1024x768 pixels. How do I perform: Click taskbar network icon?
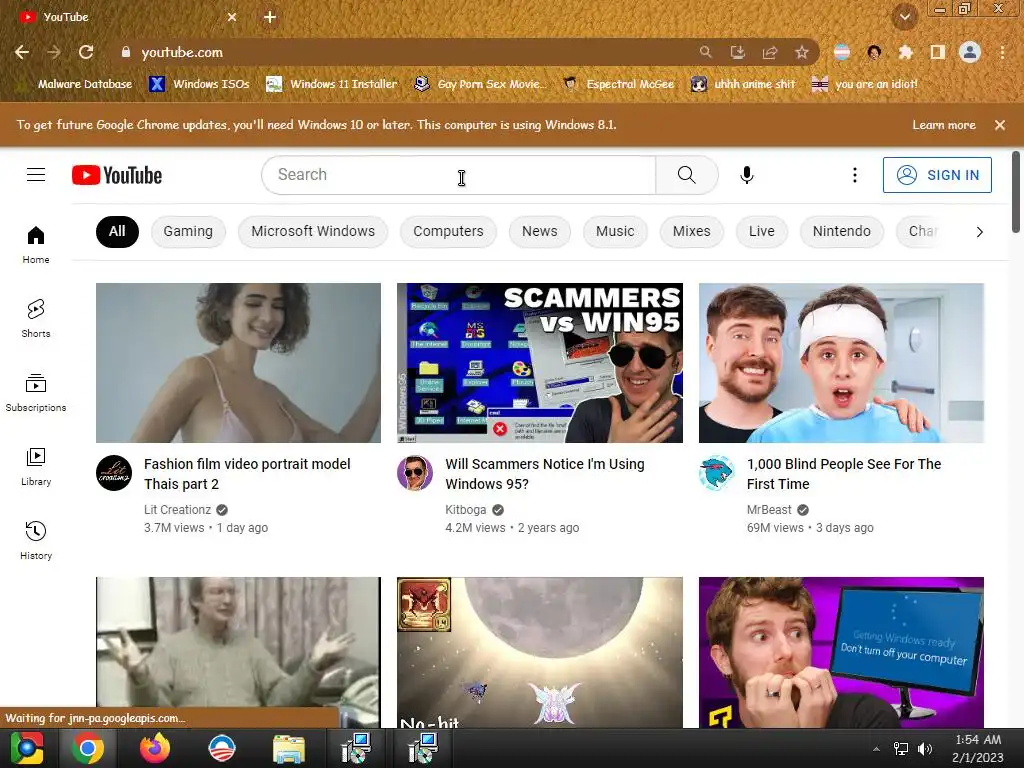point(901,748)
